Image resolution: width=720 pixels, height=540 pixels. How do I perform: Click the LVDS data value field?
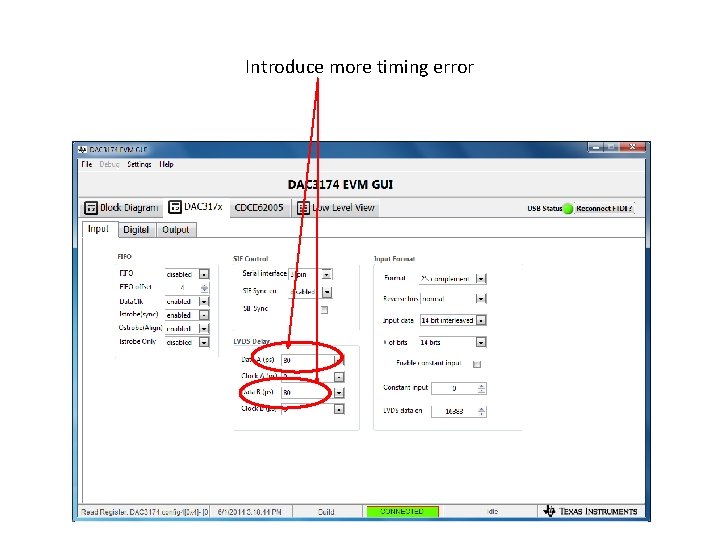coord(454,411)
